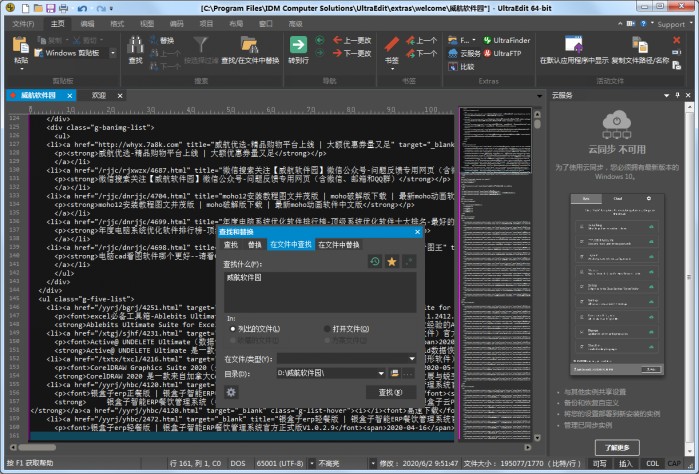Open the Windows 剪贴板 clipboard dropdown
Screen dimensions: 699x474
[113, 53]
